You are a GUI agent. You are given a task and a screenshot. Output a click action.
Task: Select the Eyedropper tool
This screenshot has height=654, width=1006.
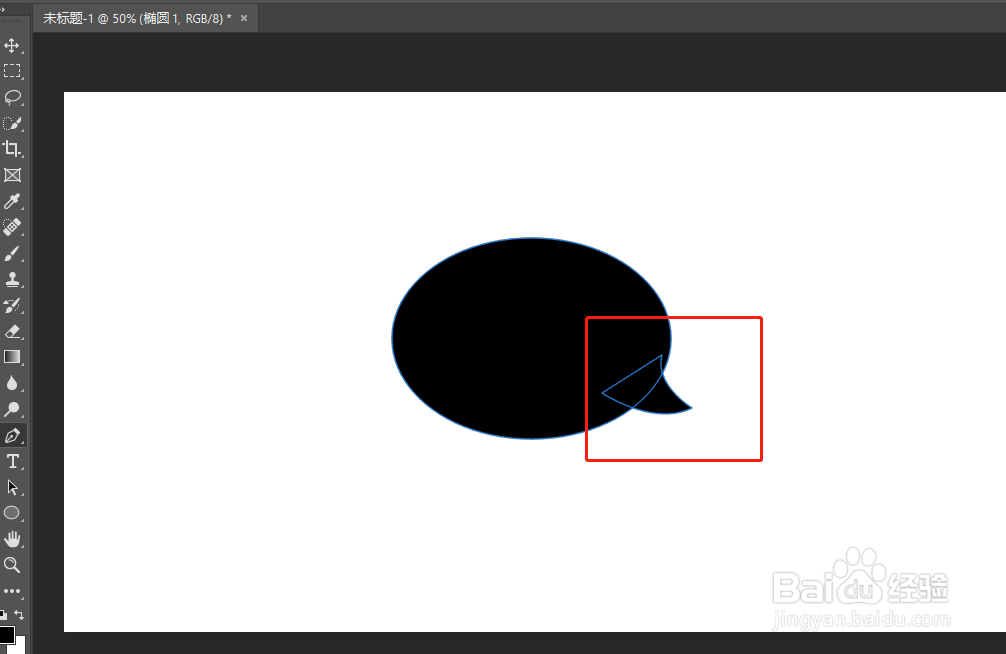click(x=12, y=202)
